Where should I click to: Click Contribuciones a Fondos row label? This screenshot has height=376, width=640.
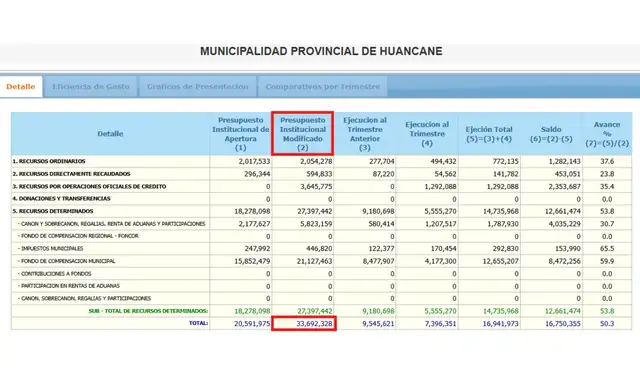click(x=55, y=274)
